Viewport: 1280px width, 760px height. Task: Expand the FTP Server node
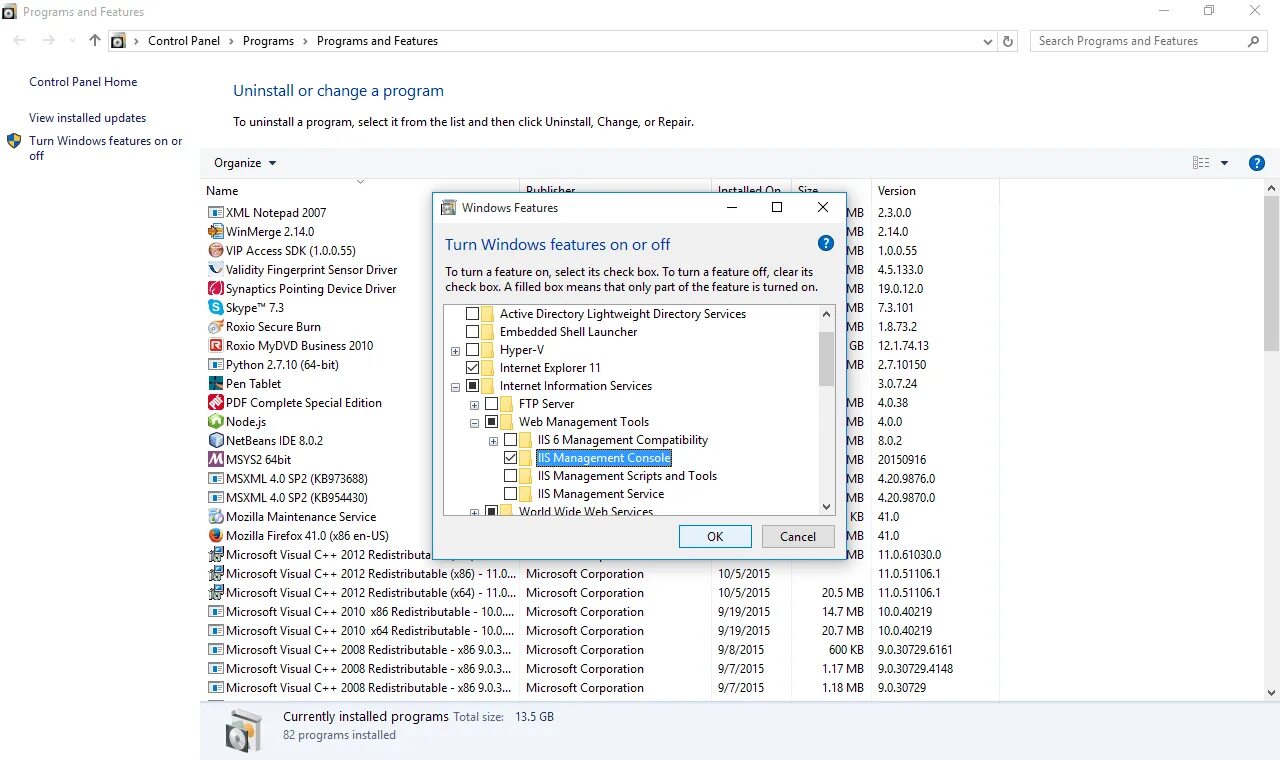click(x=475, y=405)
